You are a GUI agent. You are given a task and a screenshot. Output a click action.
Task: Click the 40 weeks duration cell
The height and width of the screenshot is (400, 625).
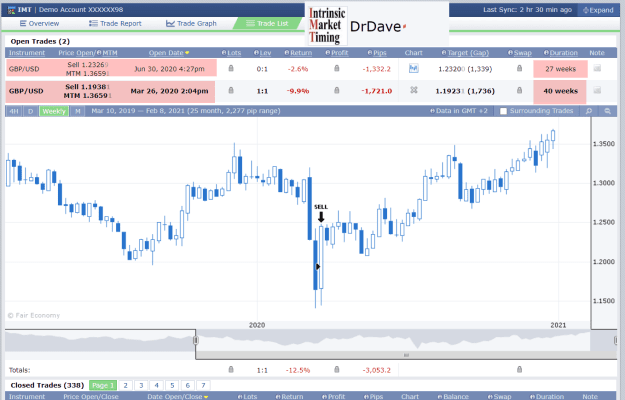click(560, 92)
